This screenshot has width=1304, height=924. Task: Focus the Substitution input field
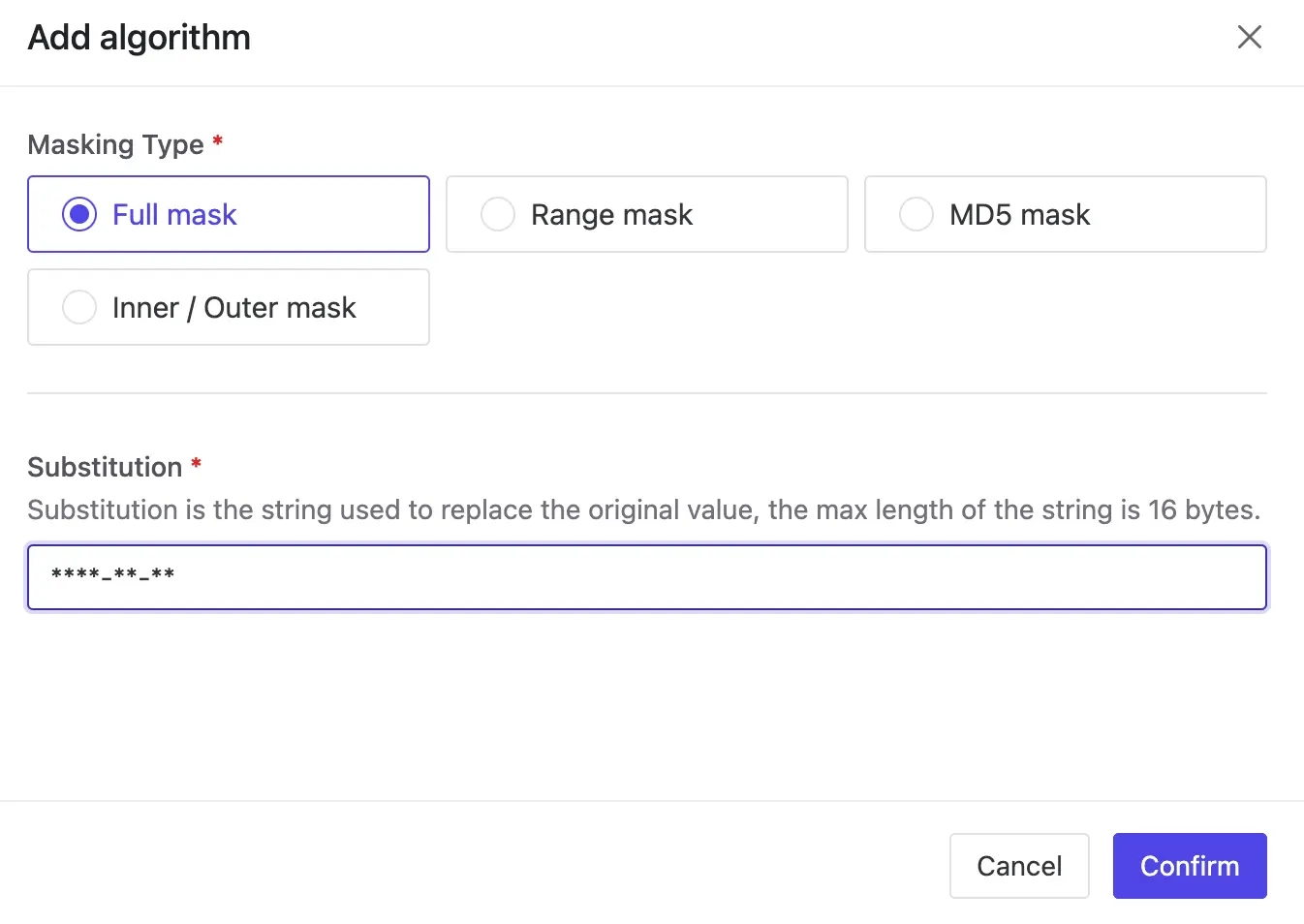click(x=647, y=577)
